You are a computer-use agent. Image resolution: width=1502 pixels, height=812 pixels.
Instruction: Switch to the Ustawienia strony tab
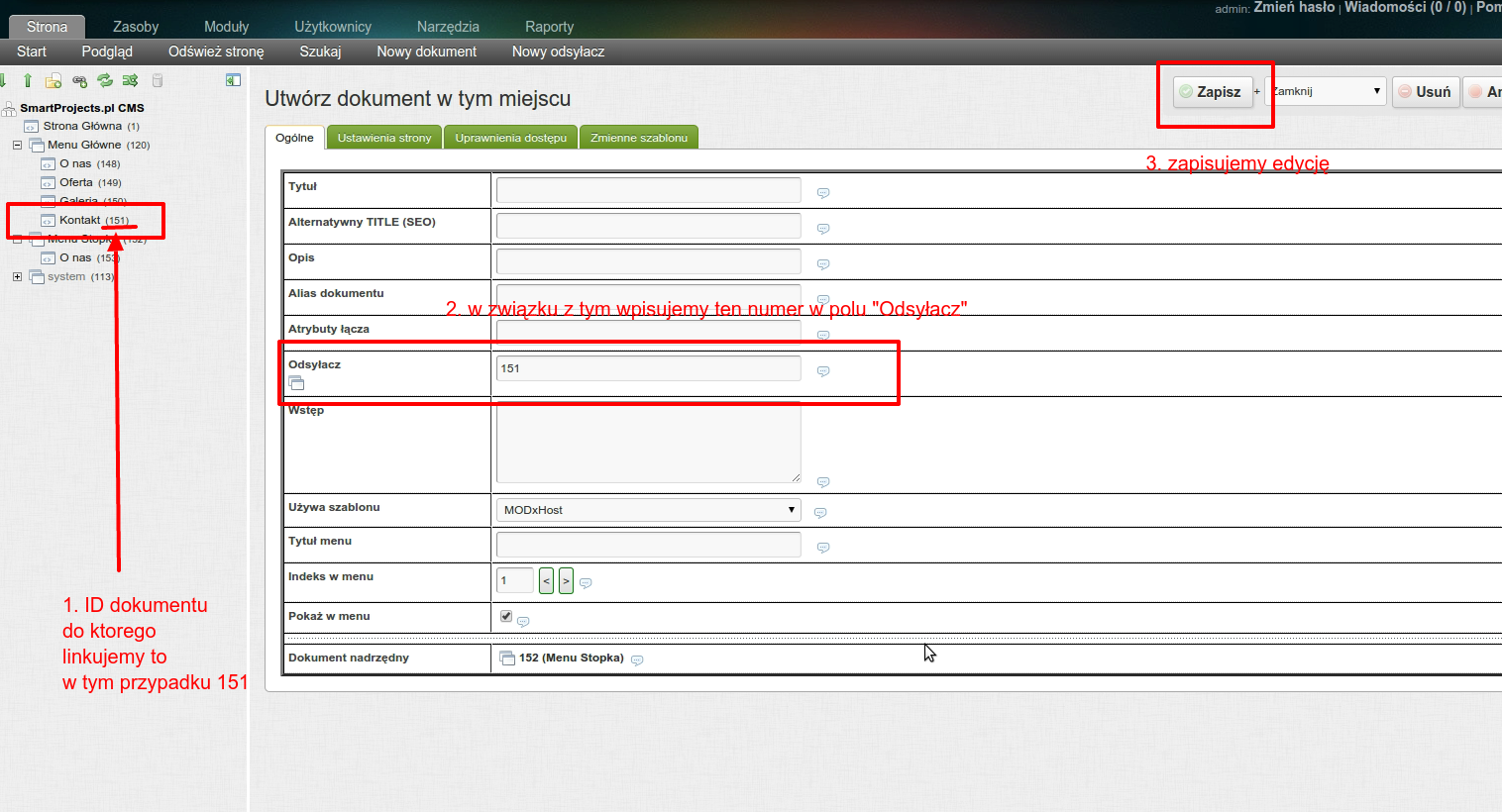coord(384,138)
